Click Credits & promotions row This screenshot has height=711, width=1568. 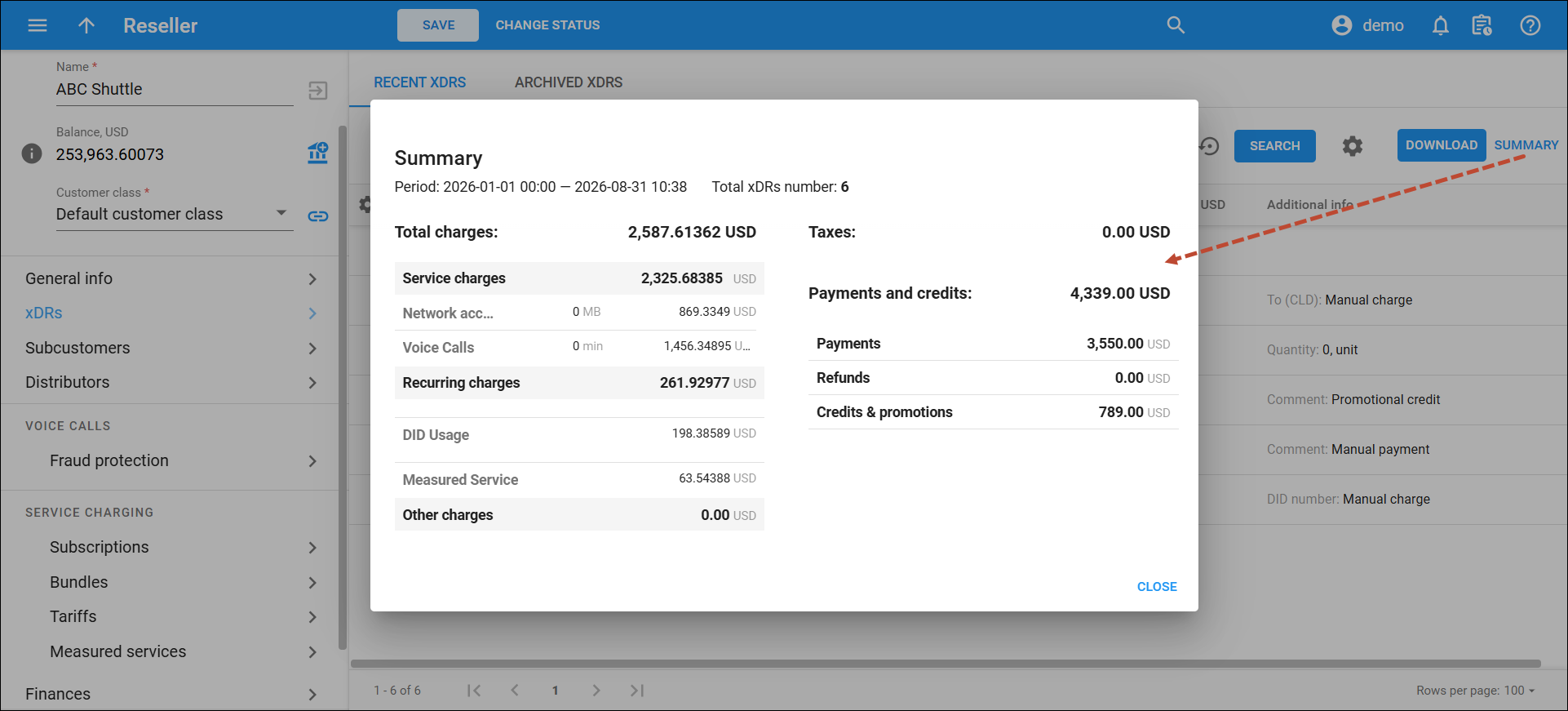pos(993,412)
